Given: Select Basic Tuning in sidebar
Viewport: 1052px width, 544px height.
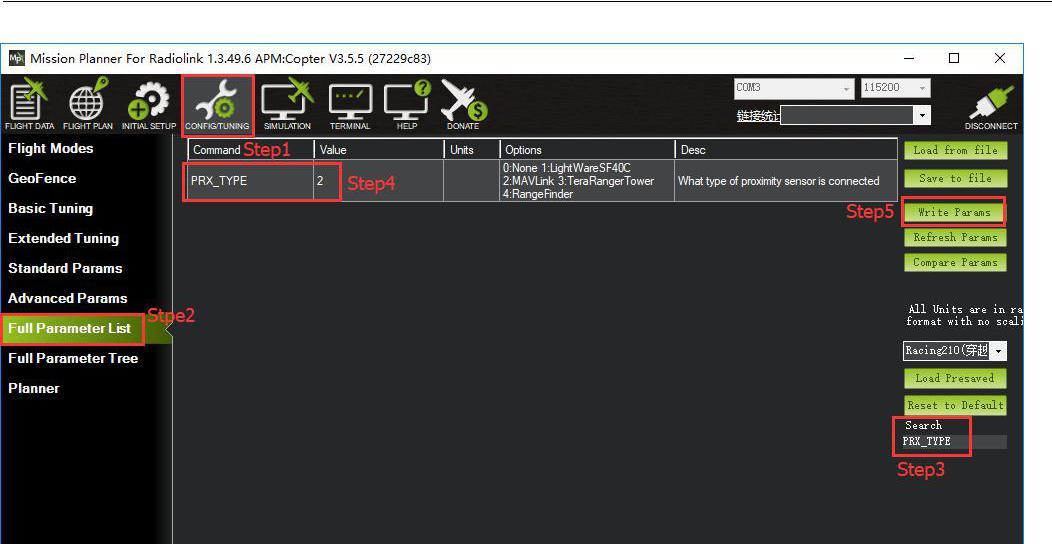Looking at the screenshot, I should 50,209.
